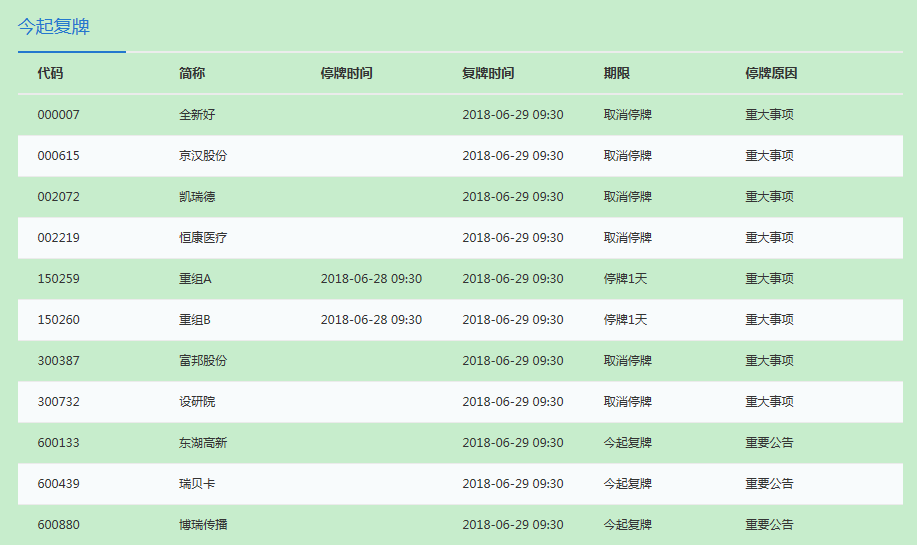Click the 简称 column header
The height and width of the screenshot is (545, 917).
tap(192, 74)
